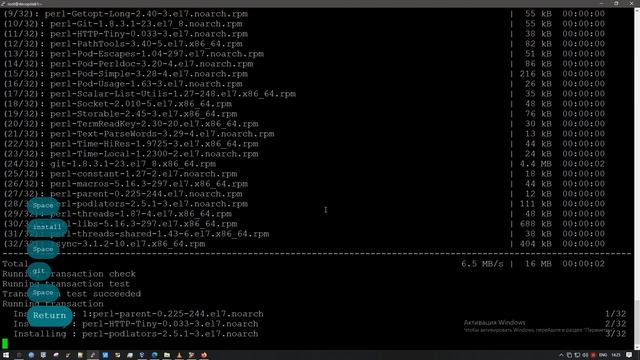The image size is (640, 360).
Task: Click the green terminal cursor block
Action: tap(5, 344)
